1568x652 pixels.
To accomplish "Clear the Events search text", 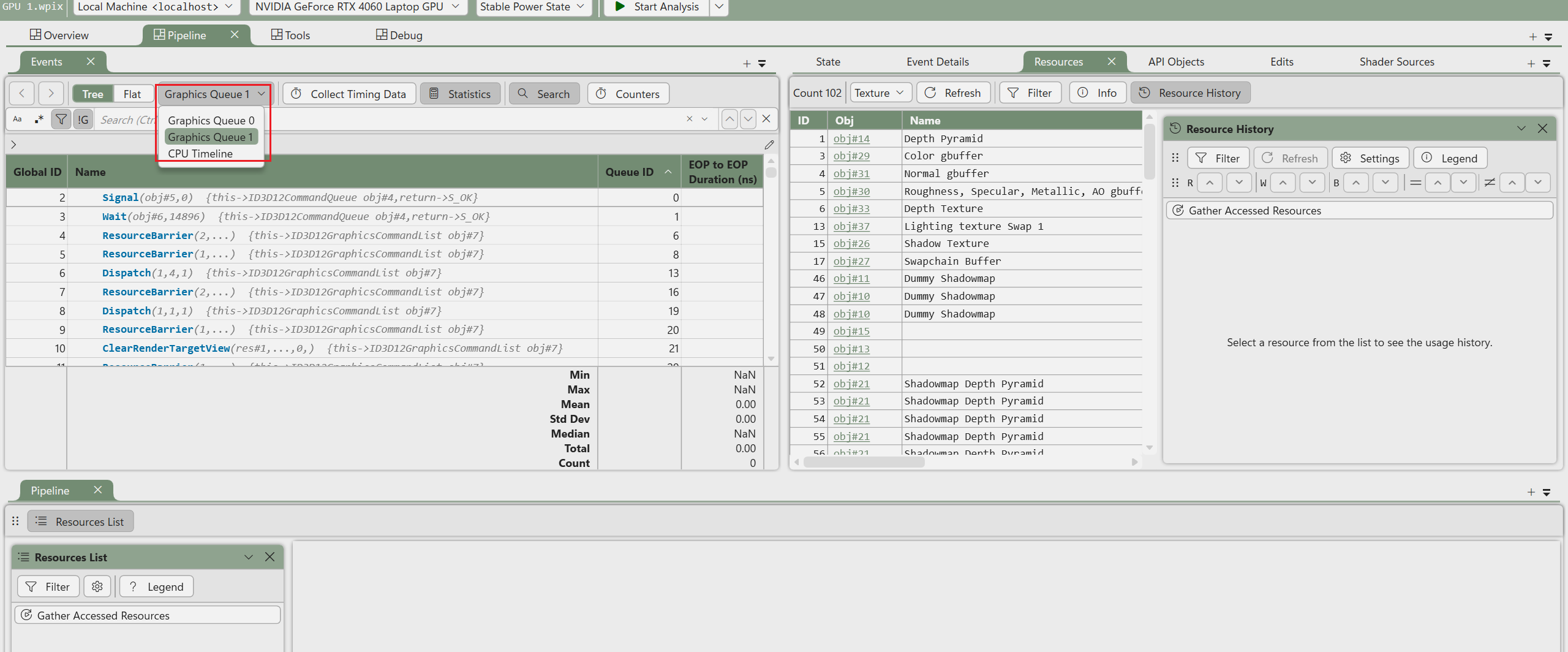I will [690, 119].
